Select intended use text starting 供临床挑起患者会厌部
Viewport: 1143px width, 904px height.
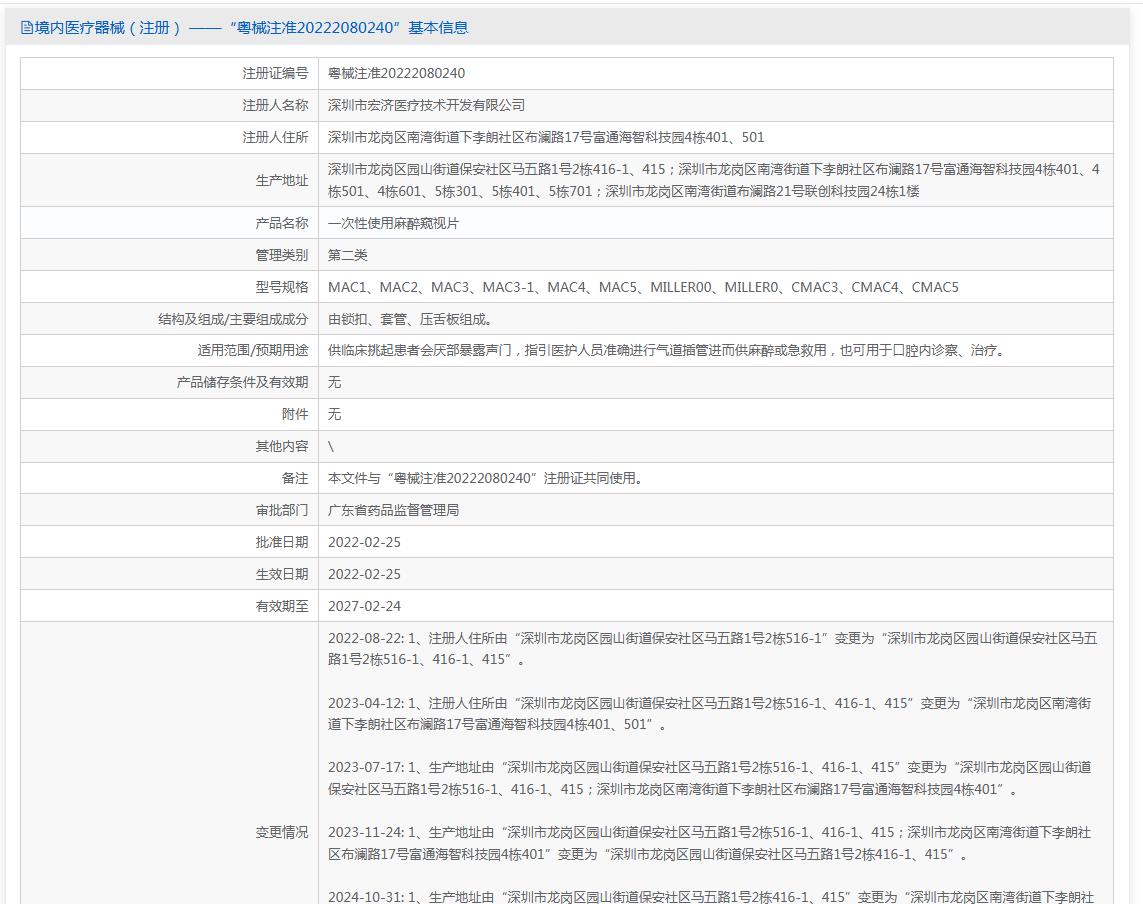668,351
